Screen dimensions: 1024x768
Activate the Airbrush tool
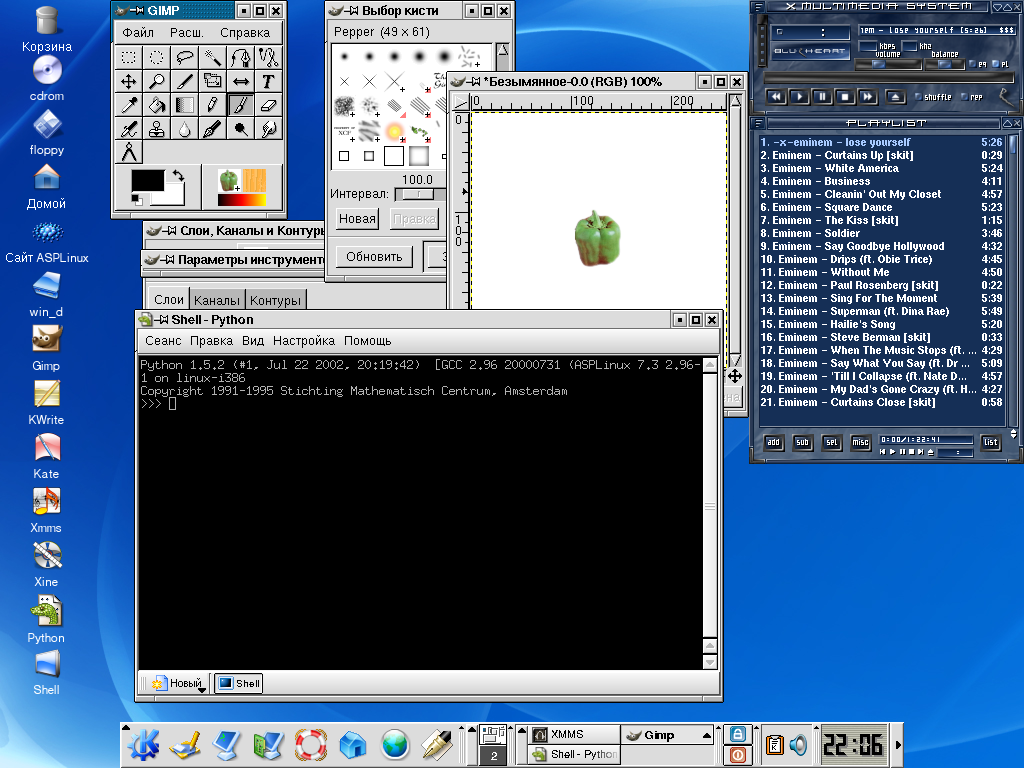pos(129,129)
